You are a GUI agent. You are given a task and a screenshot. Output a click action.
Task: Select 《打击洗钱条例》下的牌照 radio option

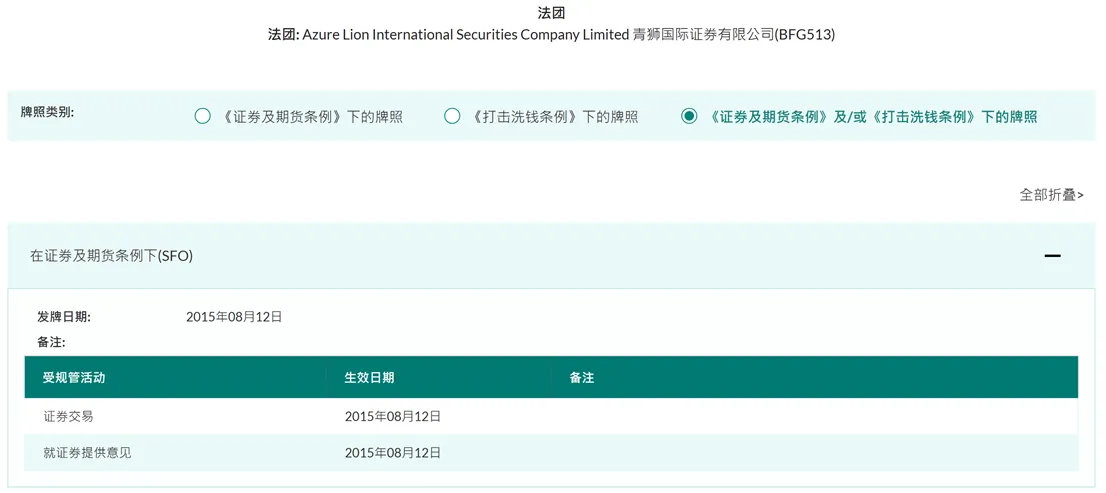[452, 117]
